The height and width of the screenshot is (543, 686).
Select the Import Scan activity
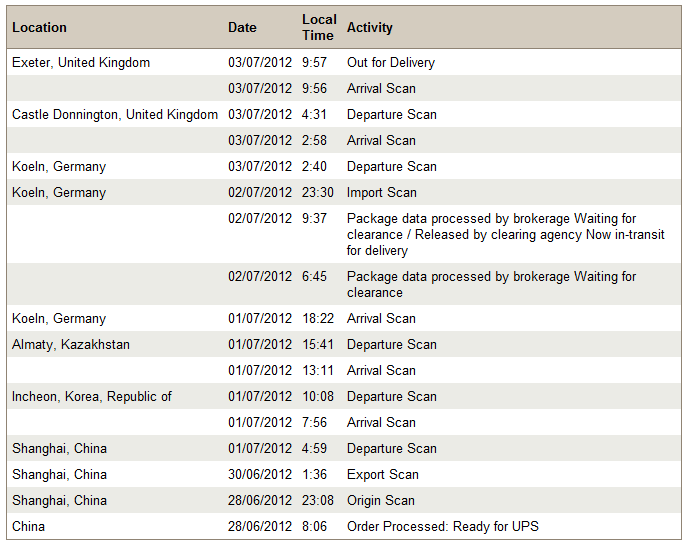point(382,193)
